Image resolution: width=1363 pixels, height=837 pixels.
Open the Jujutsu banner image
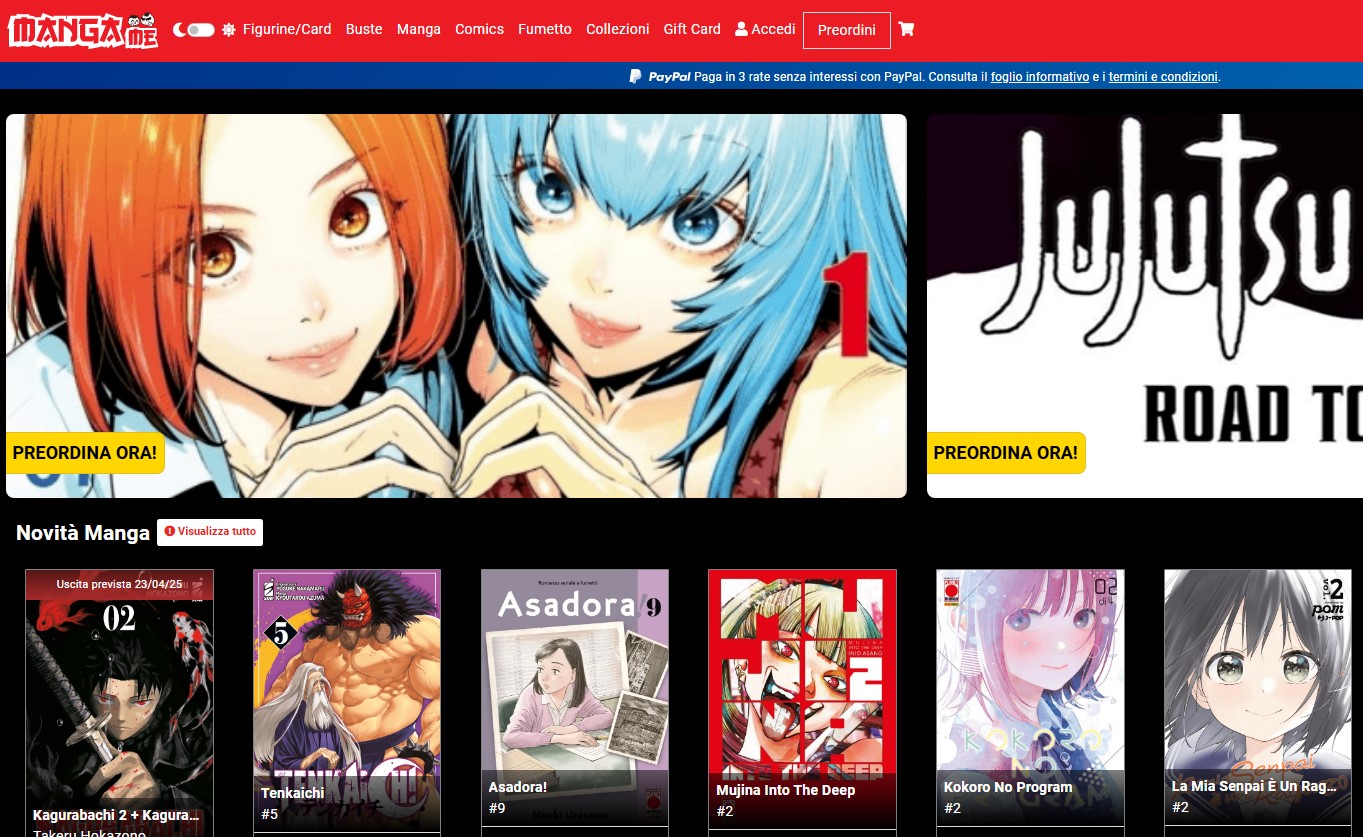pos(1145,305)
